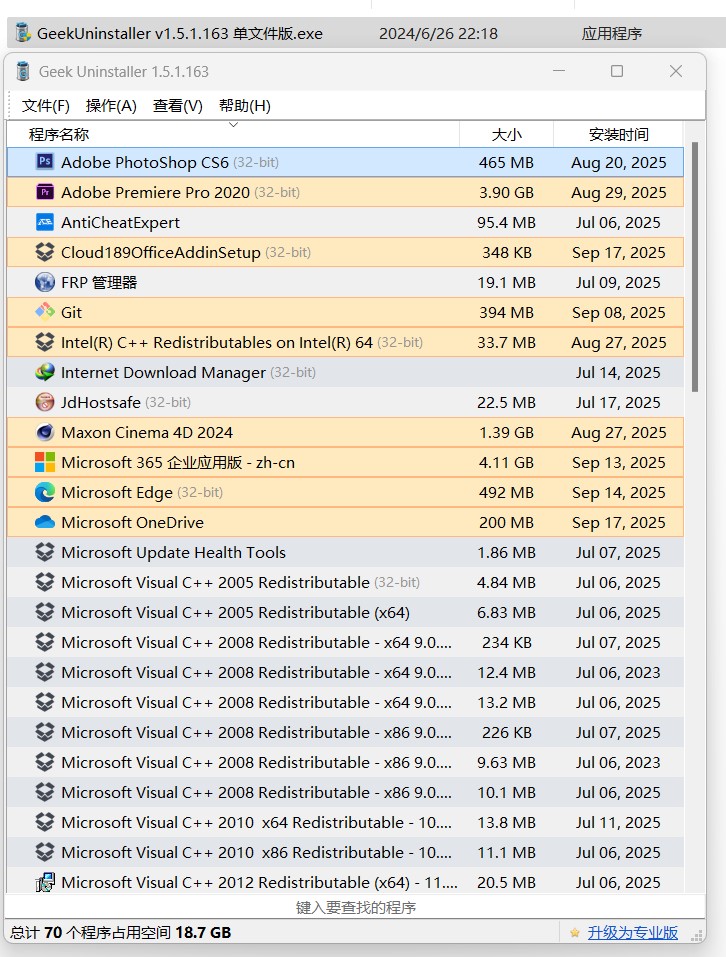This screenshot has width=726, height=957.
Task: Open the 查看(V) menu
Action: click(178, 106)
